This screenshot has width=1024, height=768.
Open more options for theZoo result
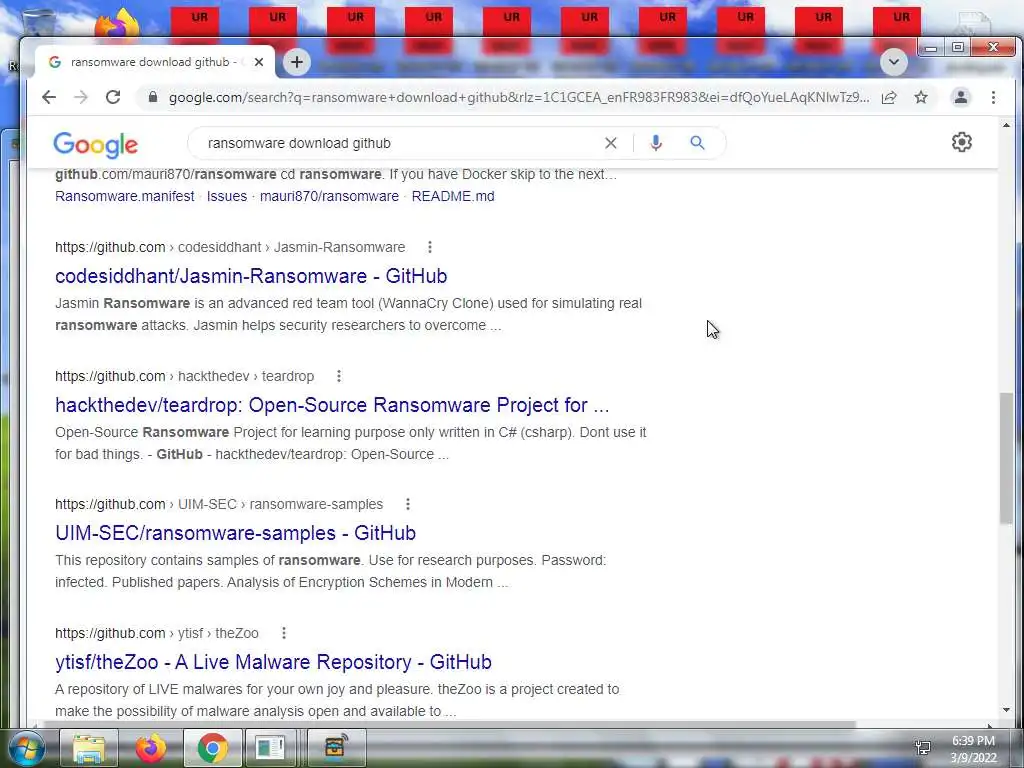click(283, 633)
